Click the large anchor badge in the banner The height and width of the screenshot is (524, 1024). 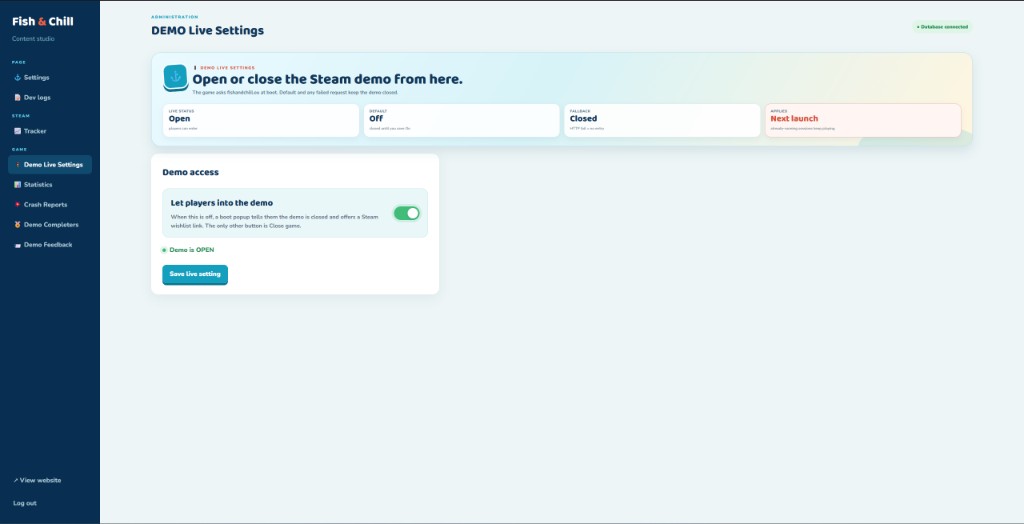click(x=176, y=78)
